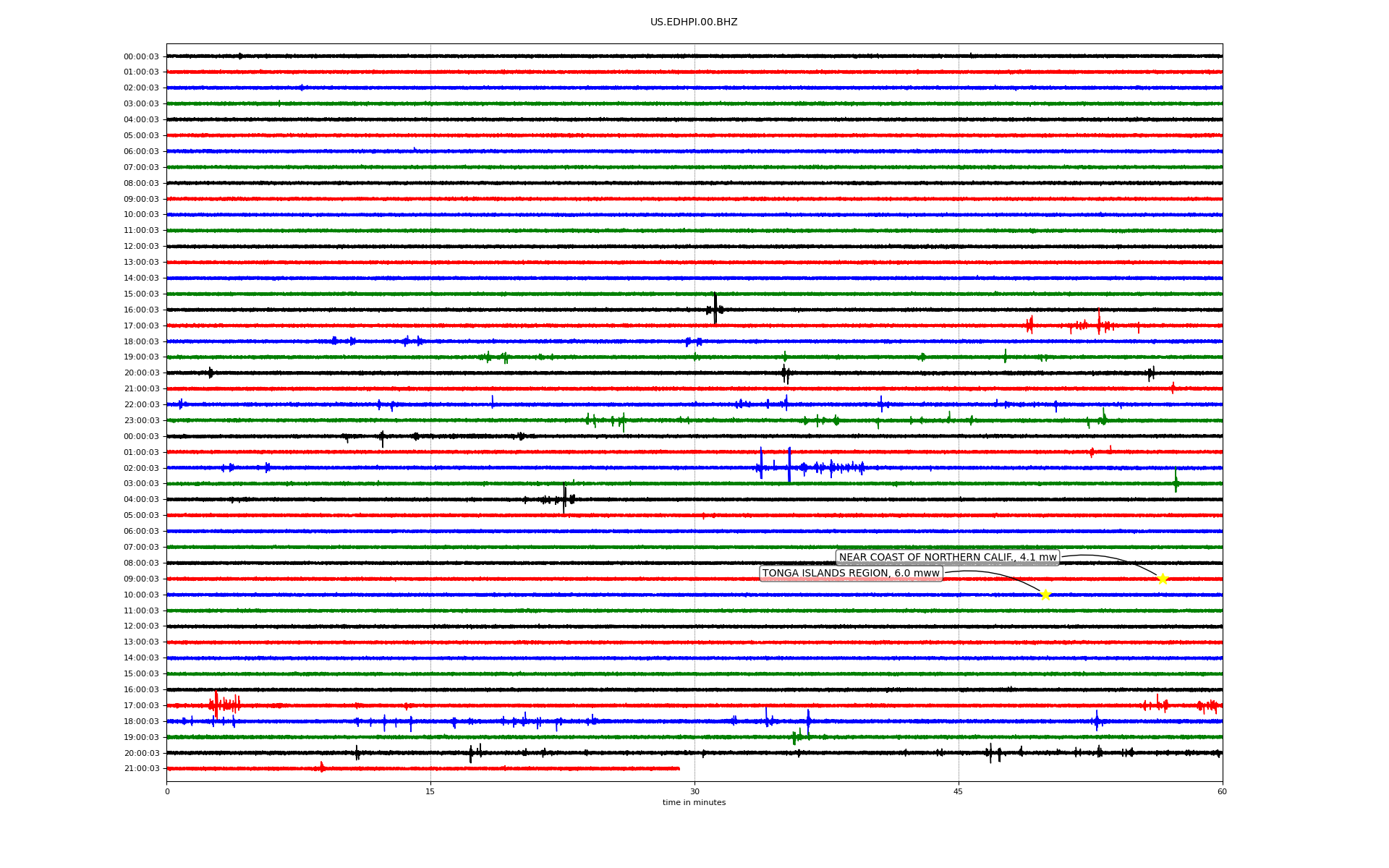
Task: Click the large black spike in the 16:00:03 trace
Action: (715, 309)
